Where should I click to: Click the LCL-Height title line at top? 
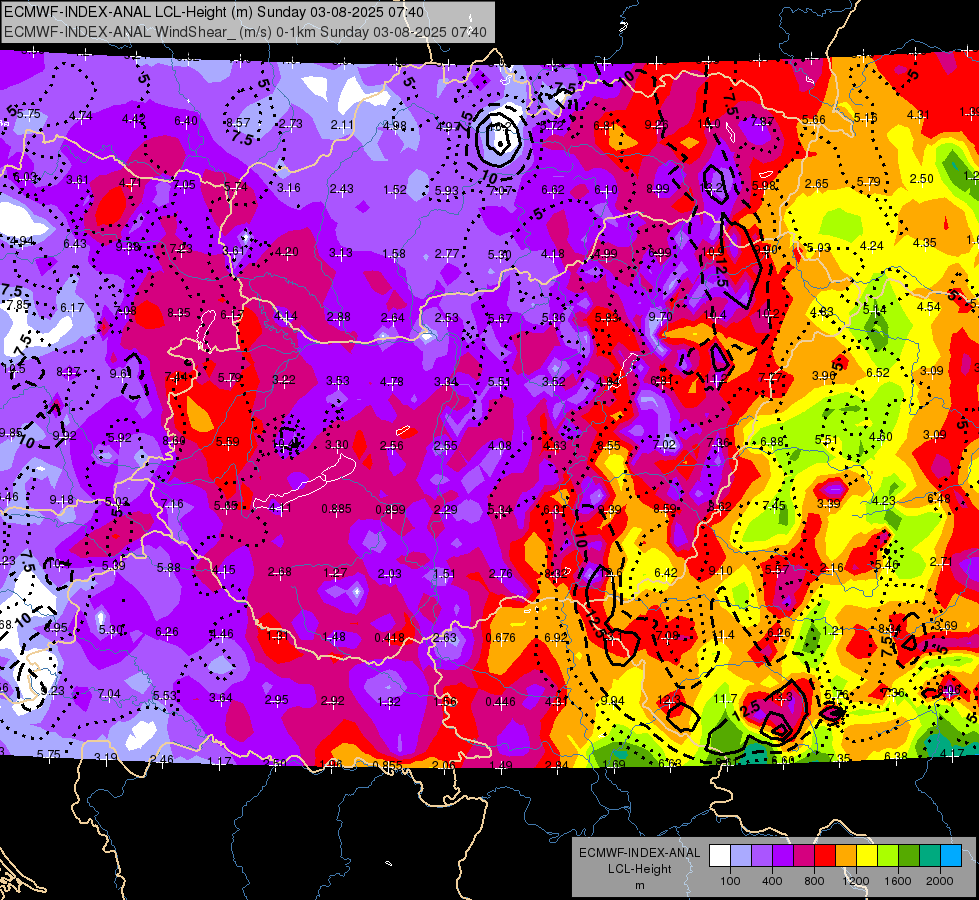click(214, 12)
